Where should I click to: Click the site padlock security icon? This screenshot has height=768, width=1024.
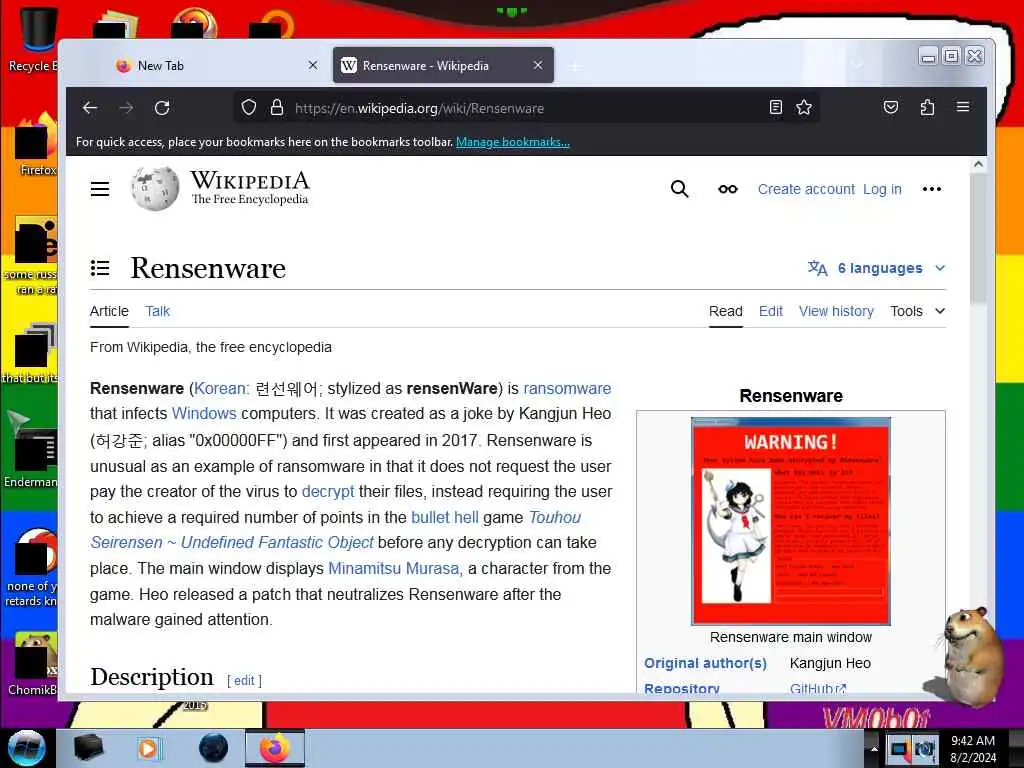tap(277, 108)
